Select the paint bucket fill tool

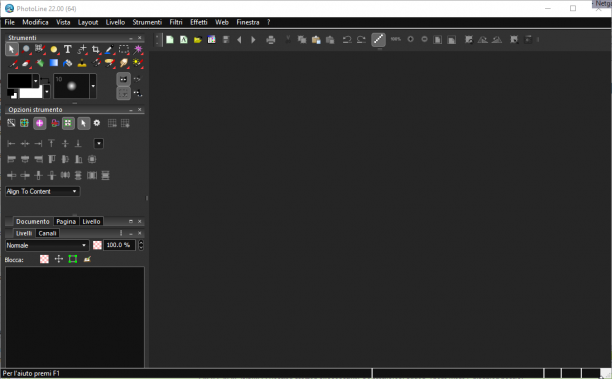coord(68,63)
